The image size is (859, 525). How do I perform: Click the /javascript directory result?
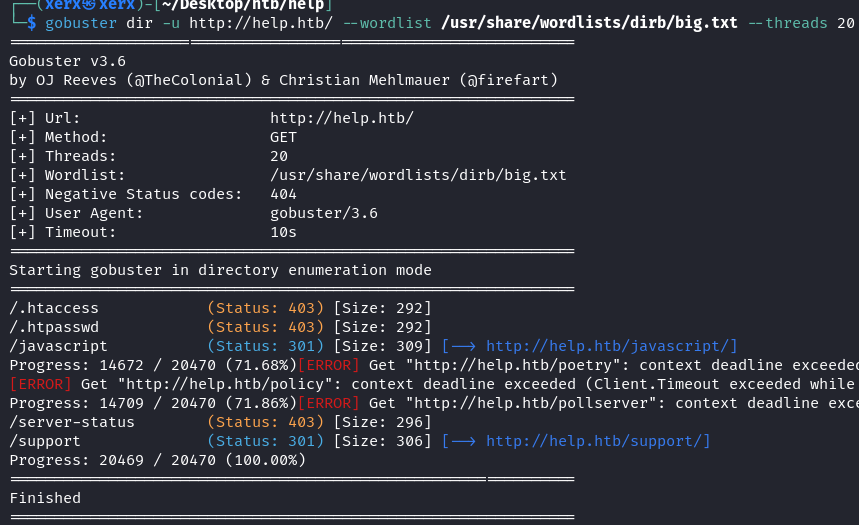coord(58,346)
